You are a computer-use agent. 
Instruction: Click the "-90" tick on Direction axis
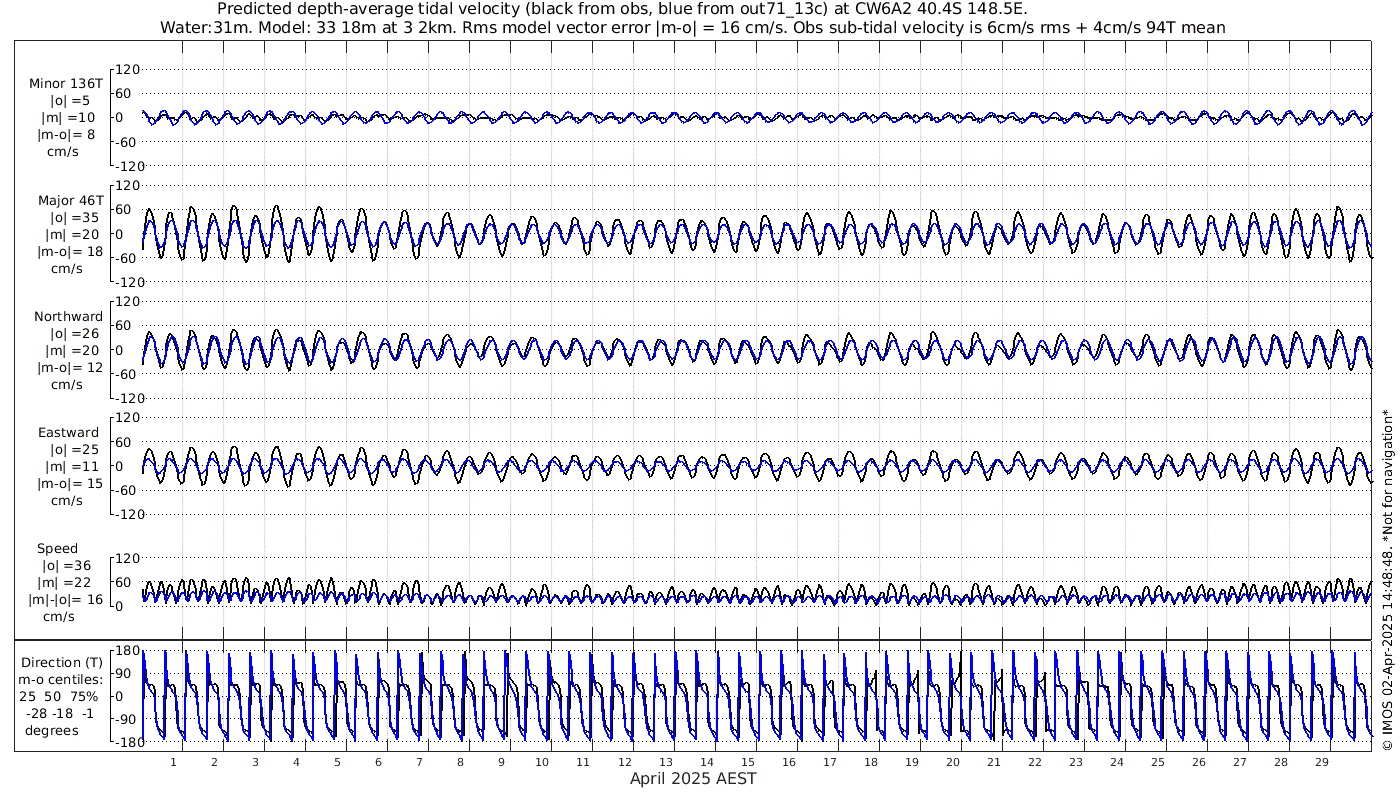coord(127,719)
